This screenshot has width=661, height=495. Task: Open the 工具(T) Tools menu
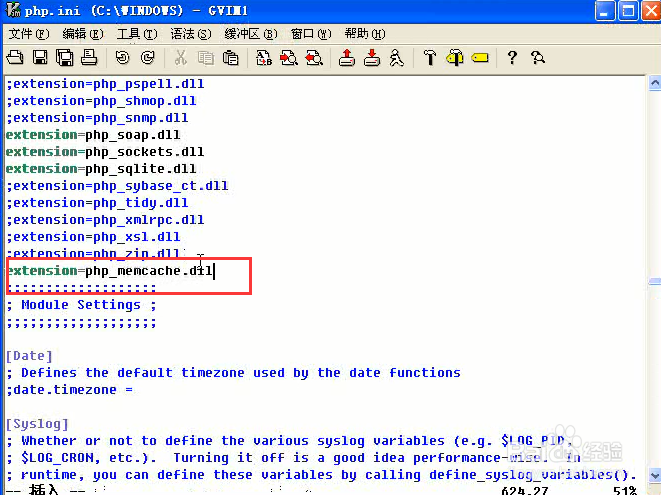click(137, 34)
